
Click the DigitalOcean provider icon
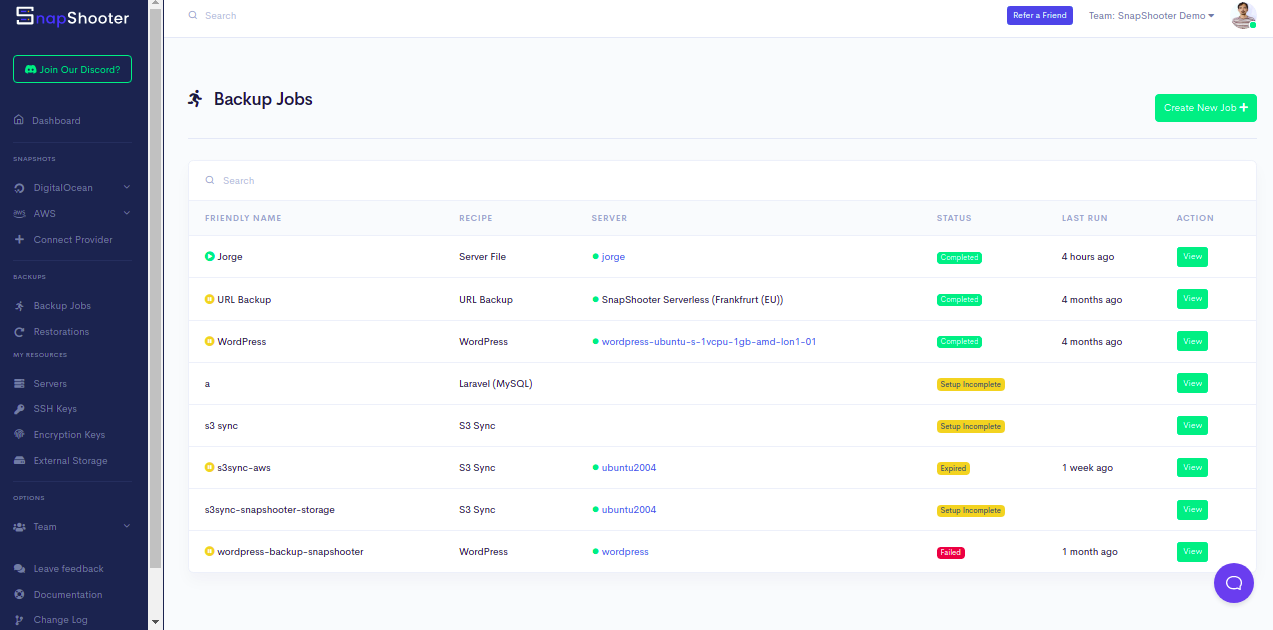click(19, 188)
